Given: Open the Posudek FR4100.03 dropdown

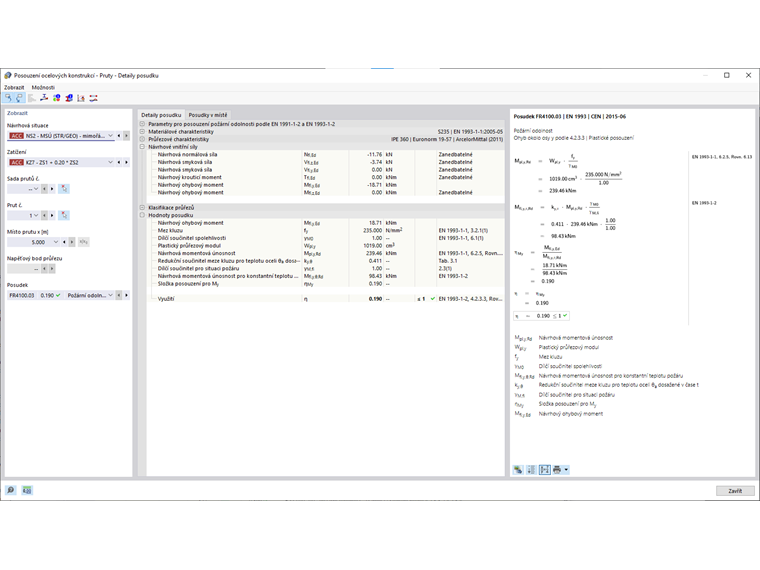Looking at the screenshot, I should tap(111, 295).
